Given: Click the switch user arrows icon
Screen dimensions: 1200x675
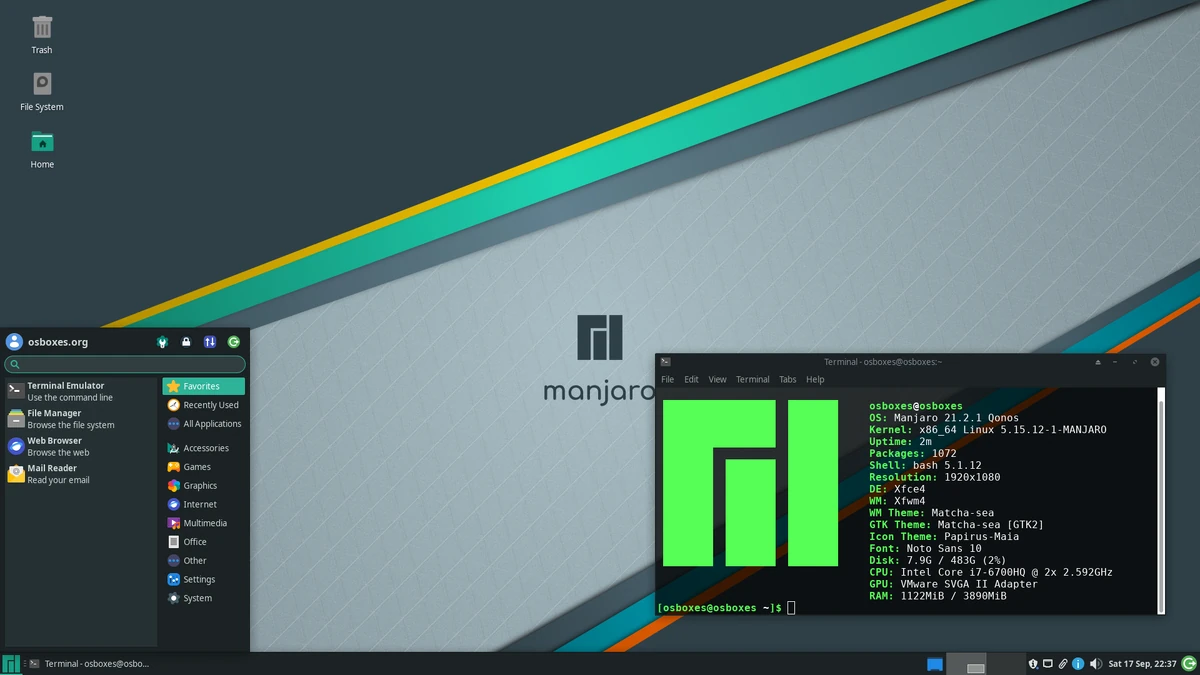Looking at the screenshot, I should coord(210,341).
